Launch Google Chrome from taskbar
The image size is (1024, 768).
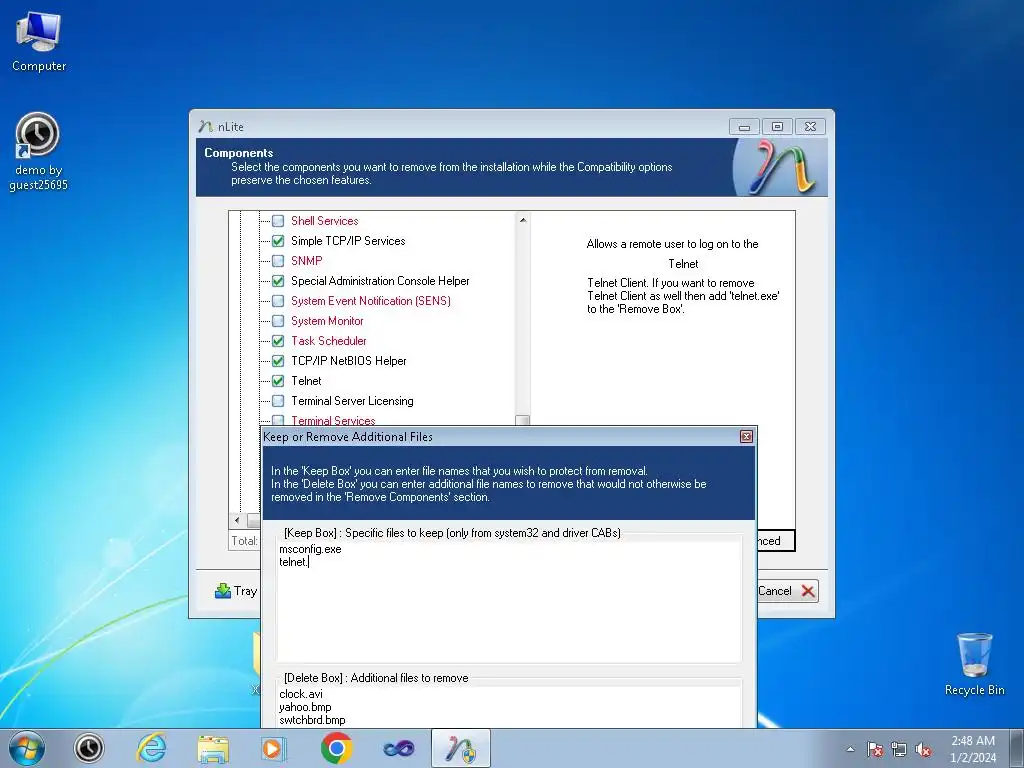[x=336, y=748]
